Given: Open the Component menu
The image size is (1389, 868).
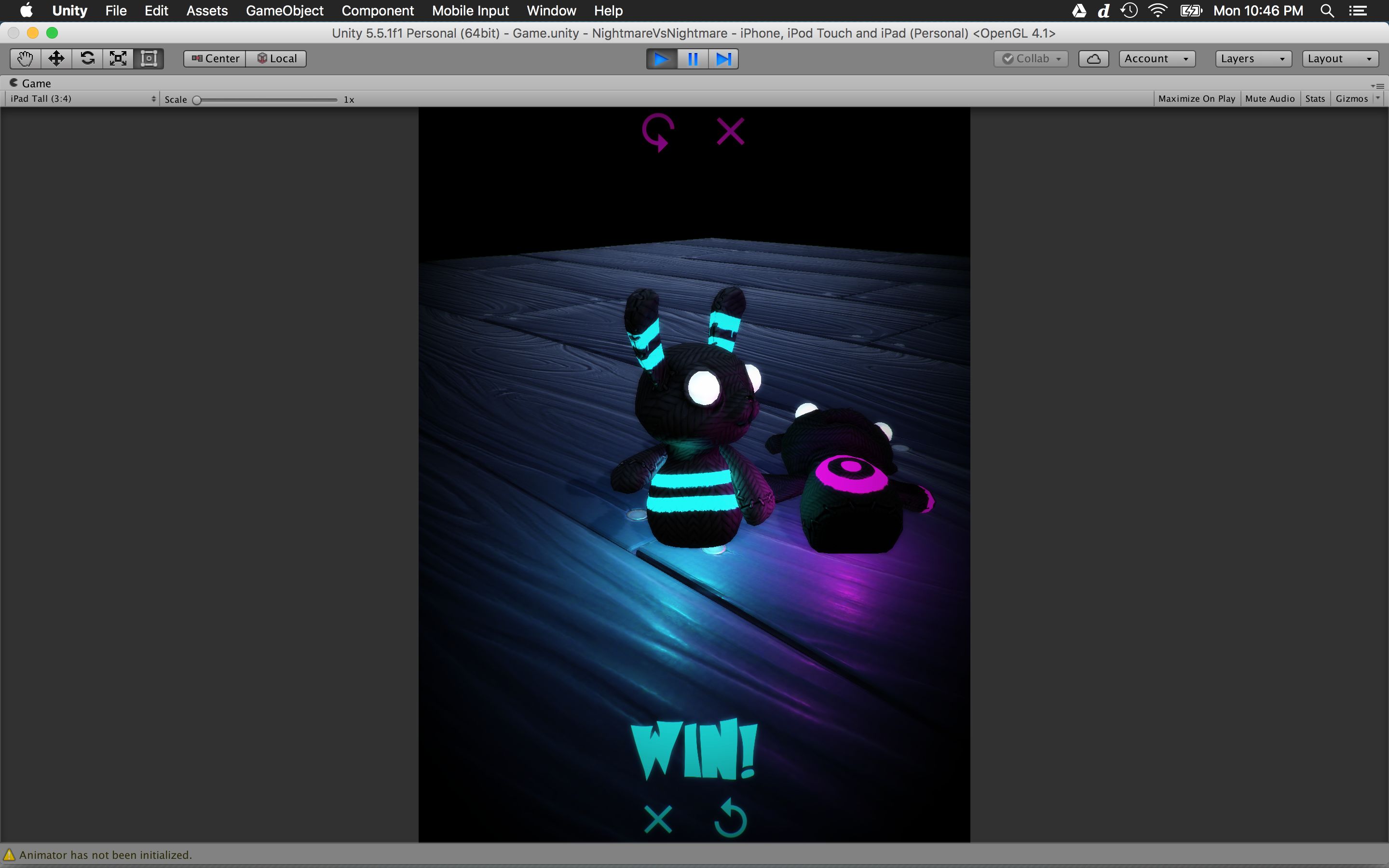Looking at the screenshot, I should (x=377, y=11).
